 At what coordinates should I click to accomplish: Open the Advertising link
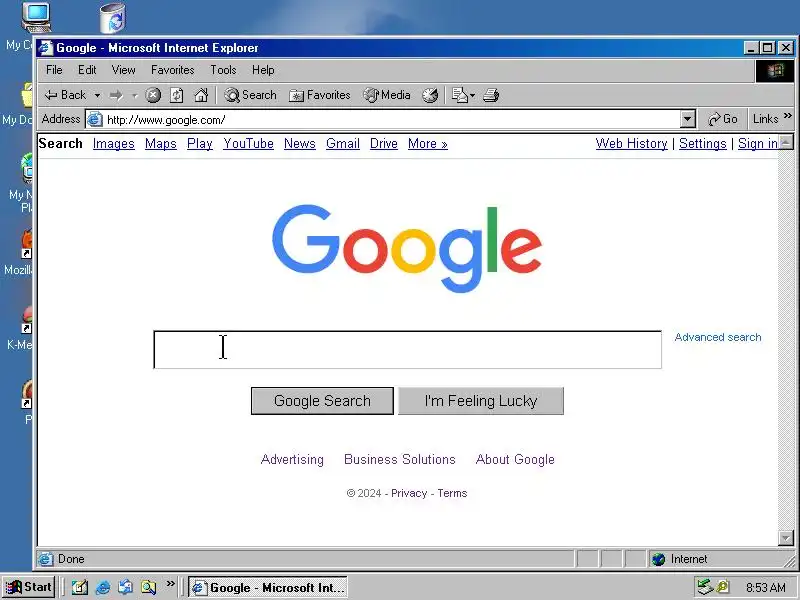click(x=292, y=460)
